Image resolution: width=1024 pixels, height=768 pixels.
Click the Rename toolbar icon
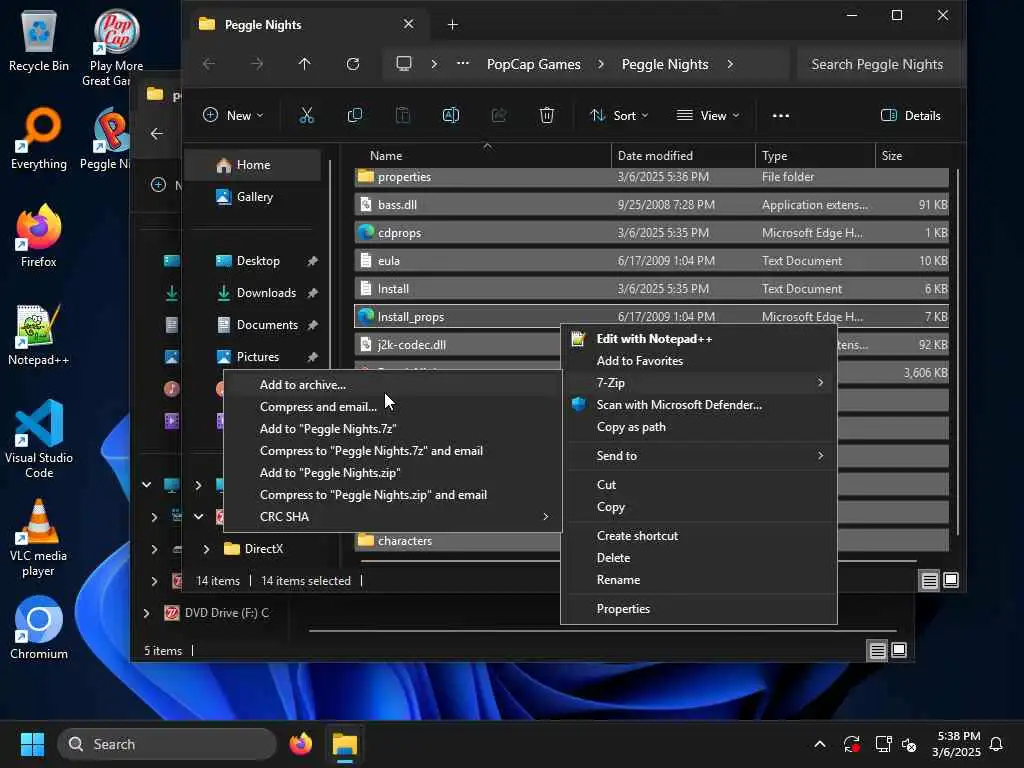pyautogui.click(x=451, y=116)
